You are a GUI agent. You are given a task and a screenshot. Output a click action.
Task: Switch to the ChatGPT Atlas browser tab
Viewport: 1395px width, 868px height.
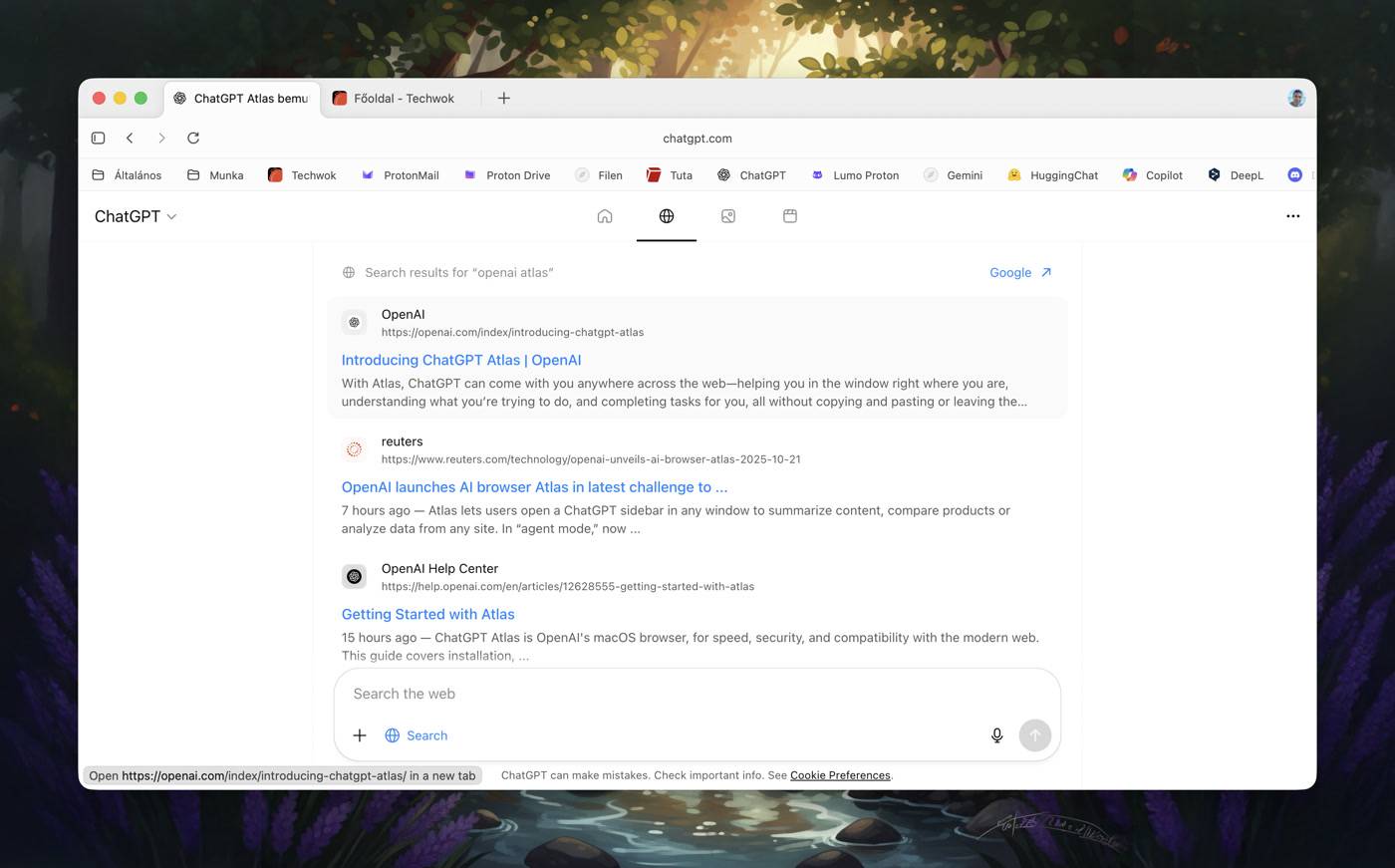pos(242,98)
